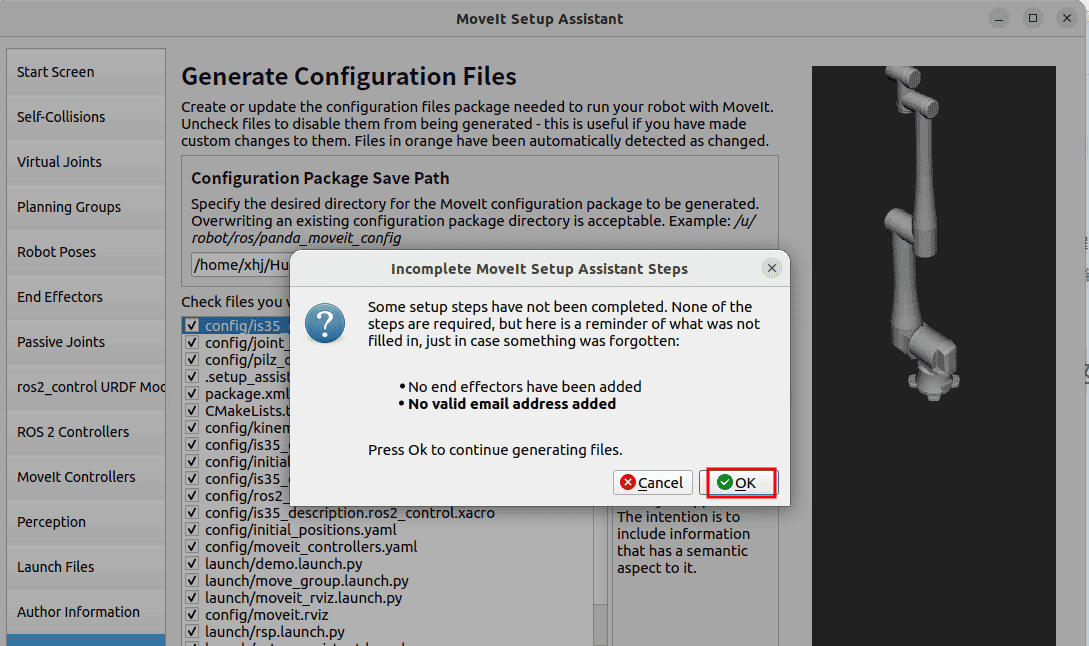Select config/is35_description.ros2_control.xacro file name
Screen dimensions: 1089x646
click(x=350, y=513)
